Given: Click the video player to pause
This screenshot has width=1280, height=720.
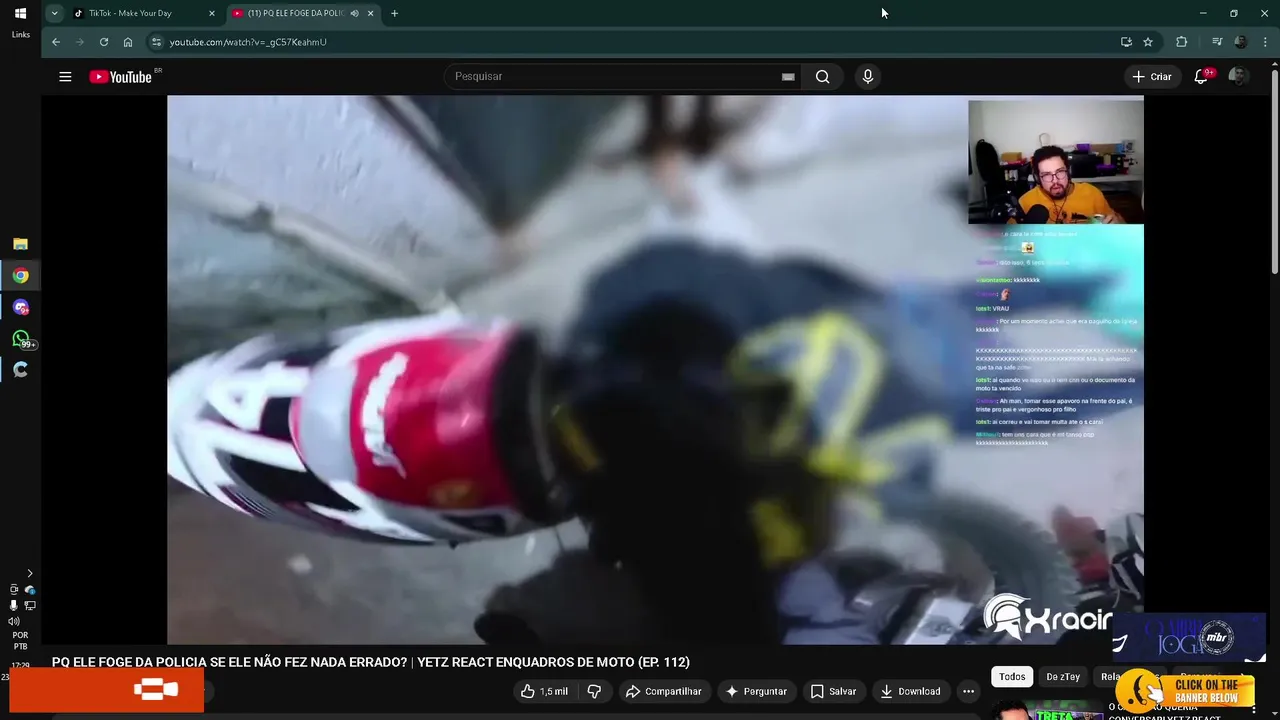Looking at the screenshot, I should coord(655,370).
